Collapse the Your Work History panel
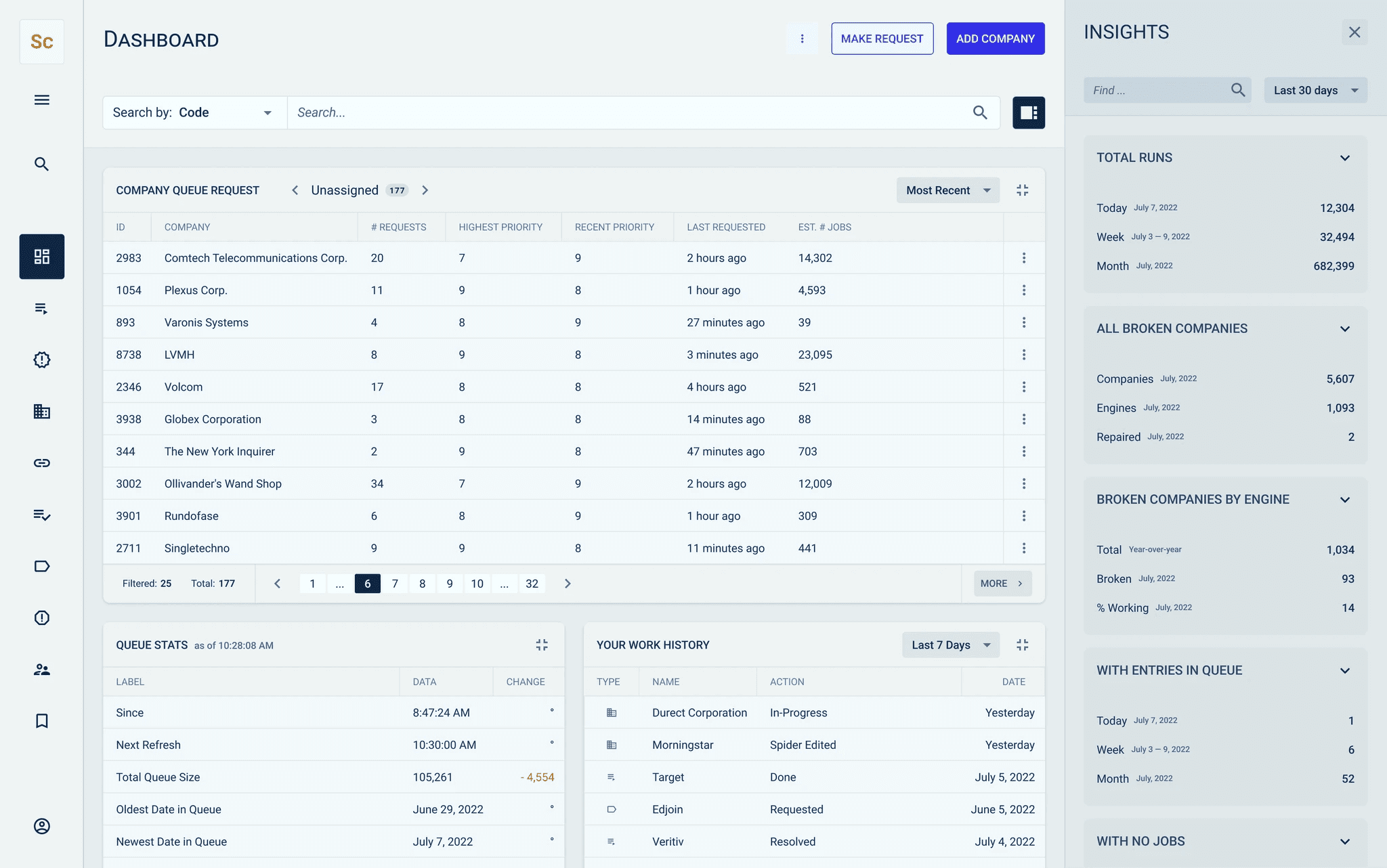Screen dimensions: 1387x868 click(1023, 645)
